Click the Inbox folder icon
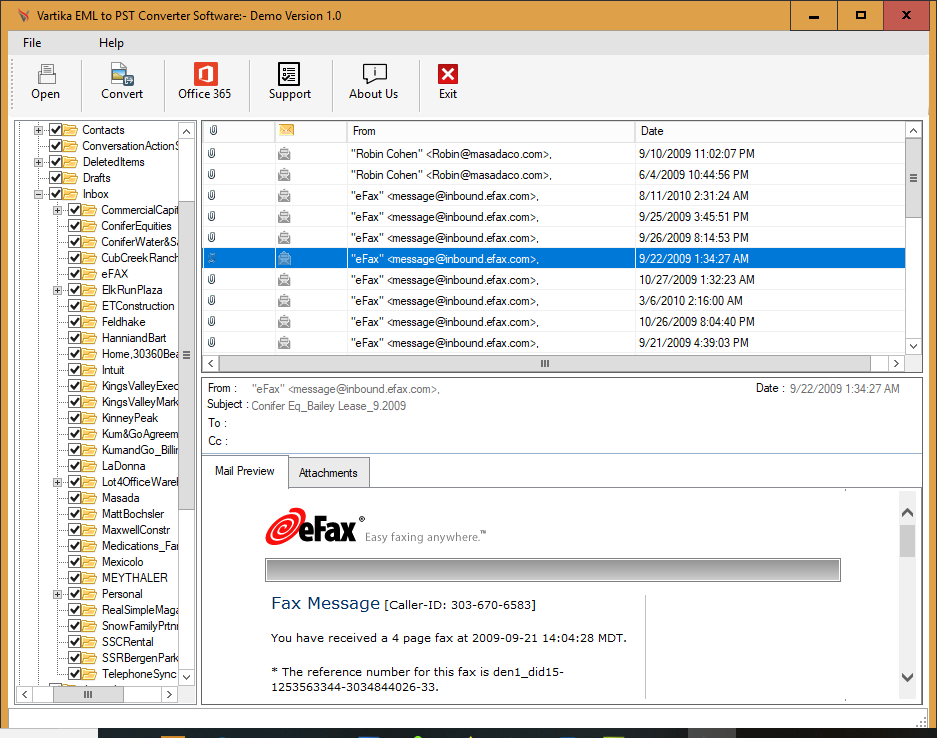The width and height of the screenshot is (937, 738). pyautogui.click(x=71, y=194)
